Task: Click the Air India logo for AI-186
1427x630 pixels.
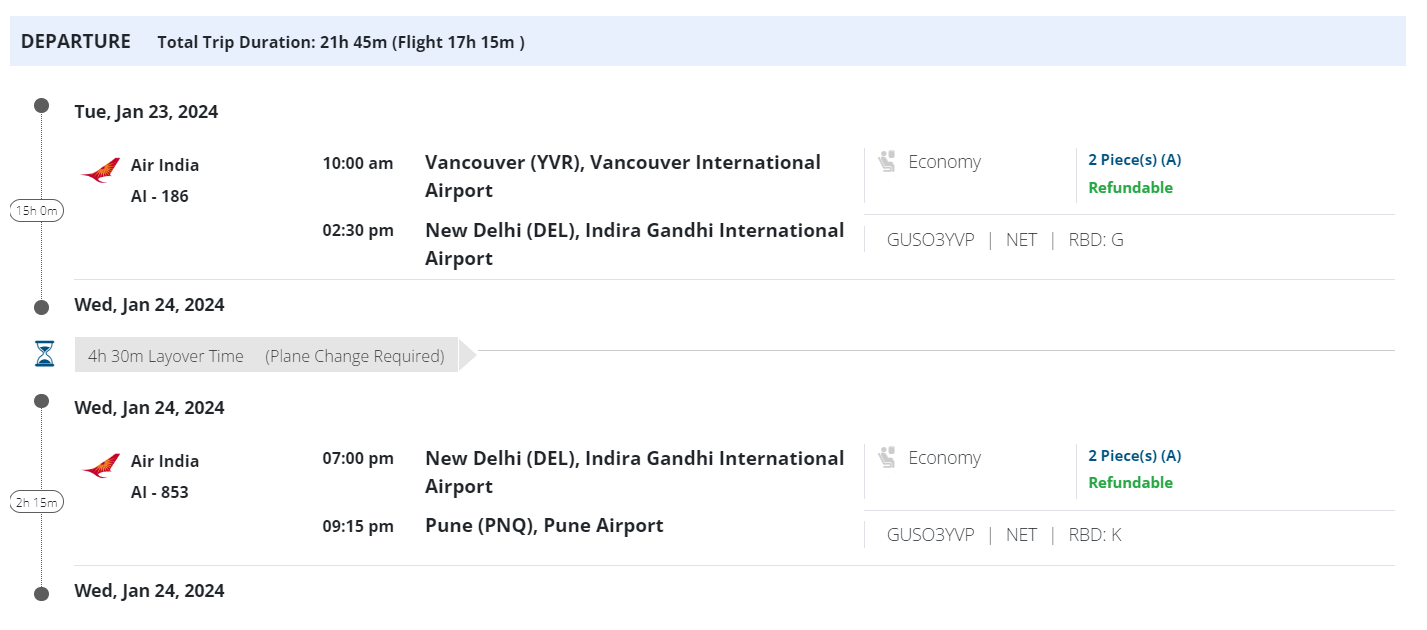Action: click(x=100, y=171)
